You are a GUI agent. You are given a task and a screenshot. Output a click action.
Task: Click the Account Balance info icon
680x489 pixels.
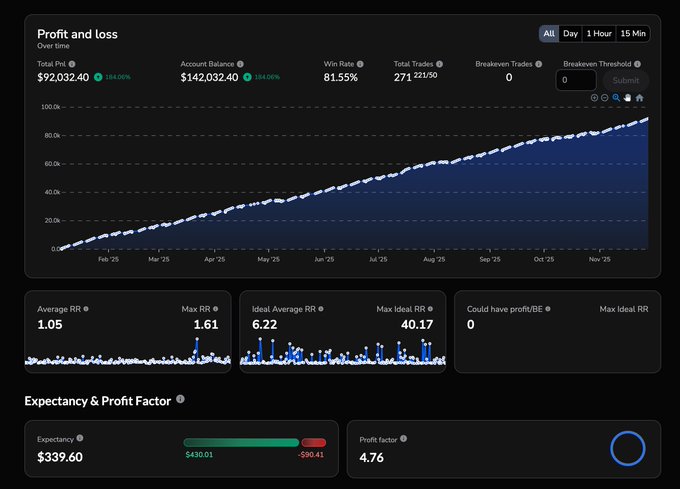pos(240,64)
